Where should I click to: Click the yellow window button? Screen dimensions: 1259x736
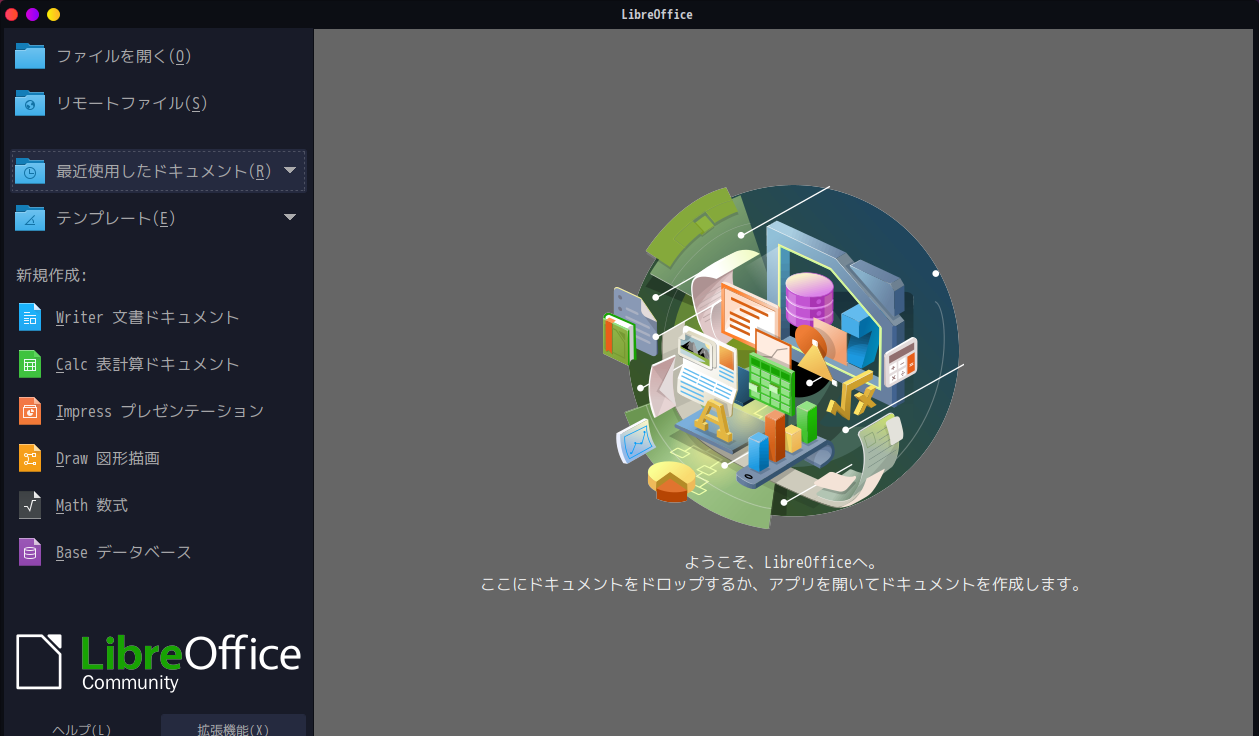tap(54, 14)
